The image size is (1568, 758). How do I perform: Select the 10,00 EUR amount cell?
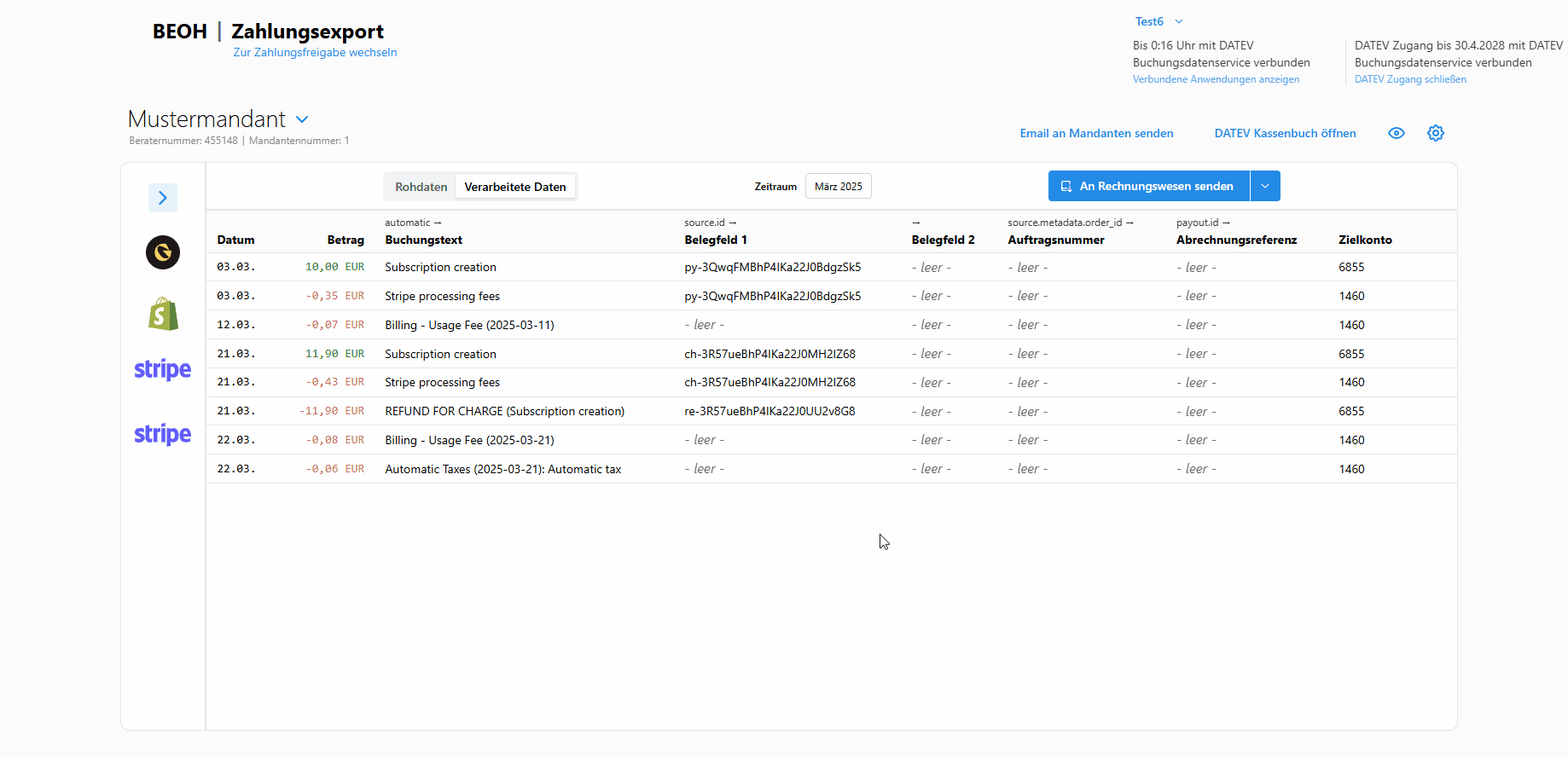(334, 267)
